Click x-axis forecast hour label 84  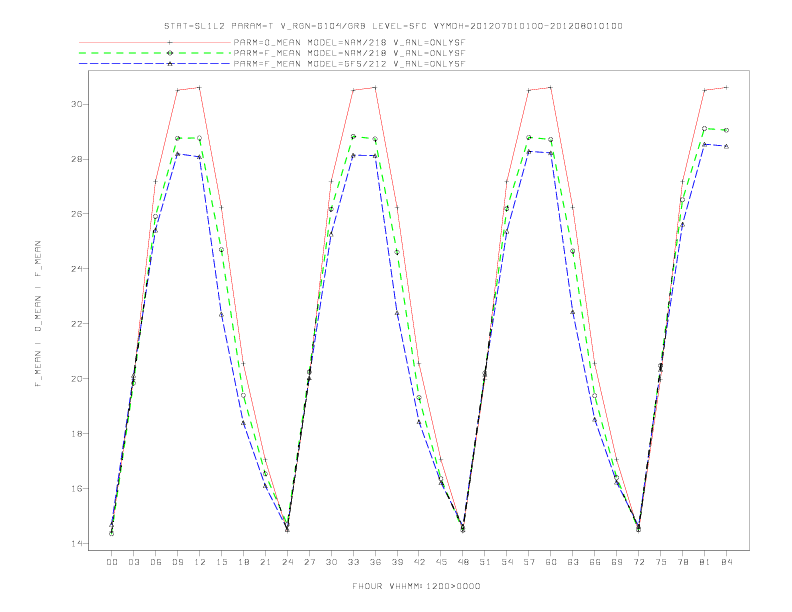tap(726, 562)
